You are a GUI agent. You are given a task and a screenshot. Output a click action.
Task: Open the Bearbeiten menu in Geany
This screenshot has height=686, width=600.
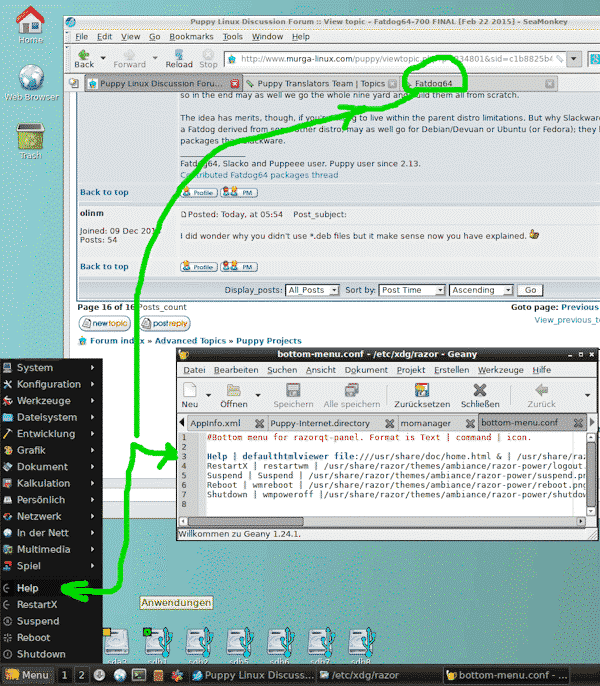(236, 370)
